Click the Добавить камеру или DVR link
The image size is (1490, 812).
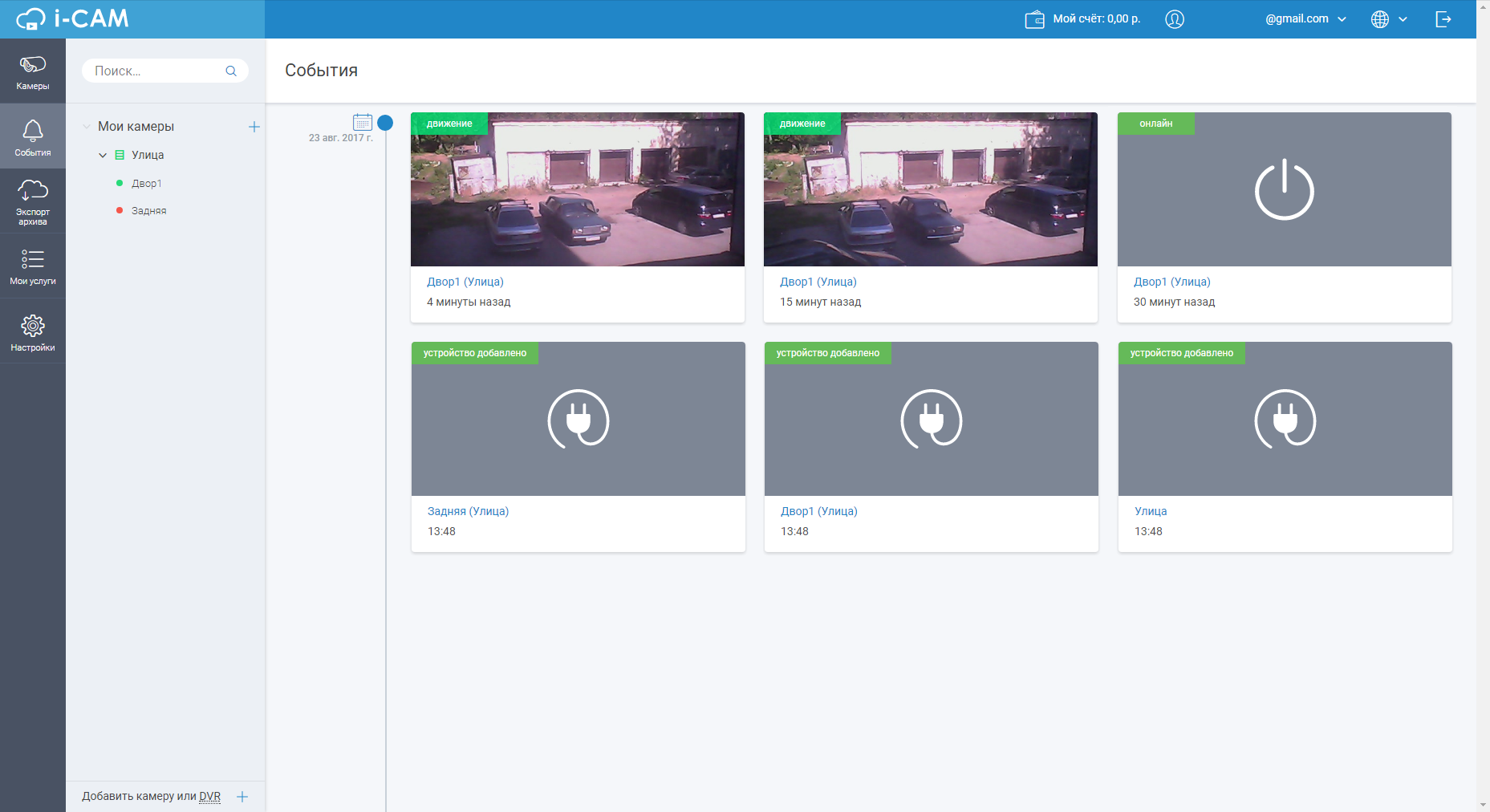(151, 797)
